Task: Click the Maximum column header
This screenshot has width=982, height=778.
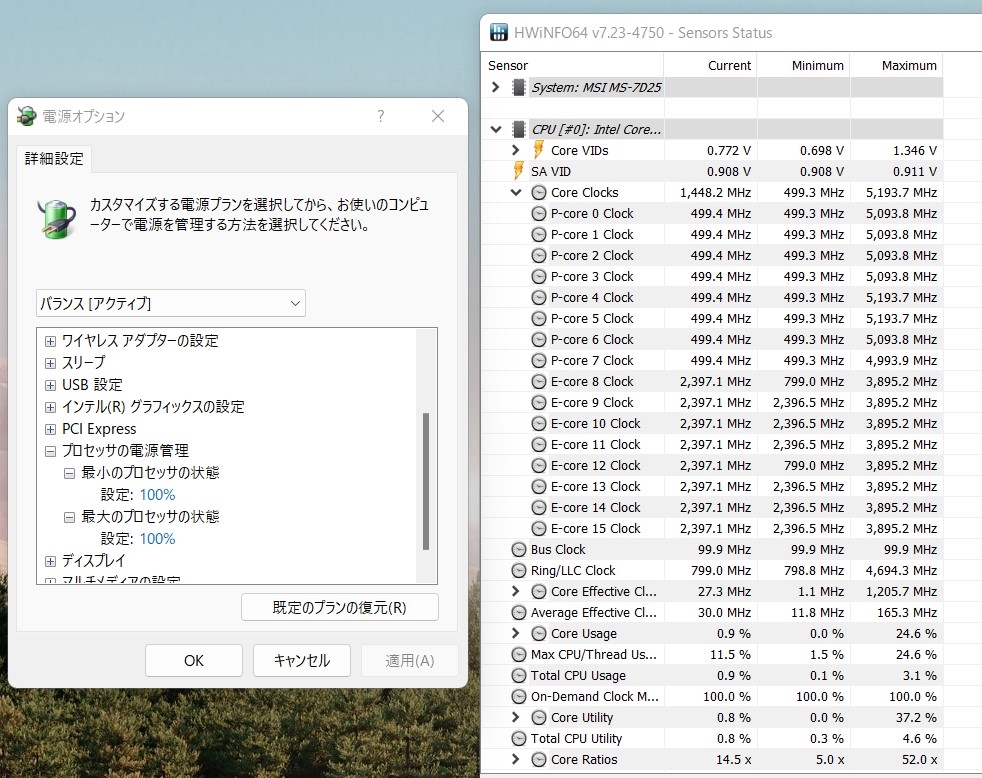Action: 896,65
